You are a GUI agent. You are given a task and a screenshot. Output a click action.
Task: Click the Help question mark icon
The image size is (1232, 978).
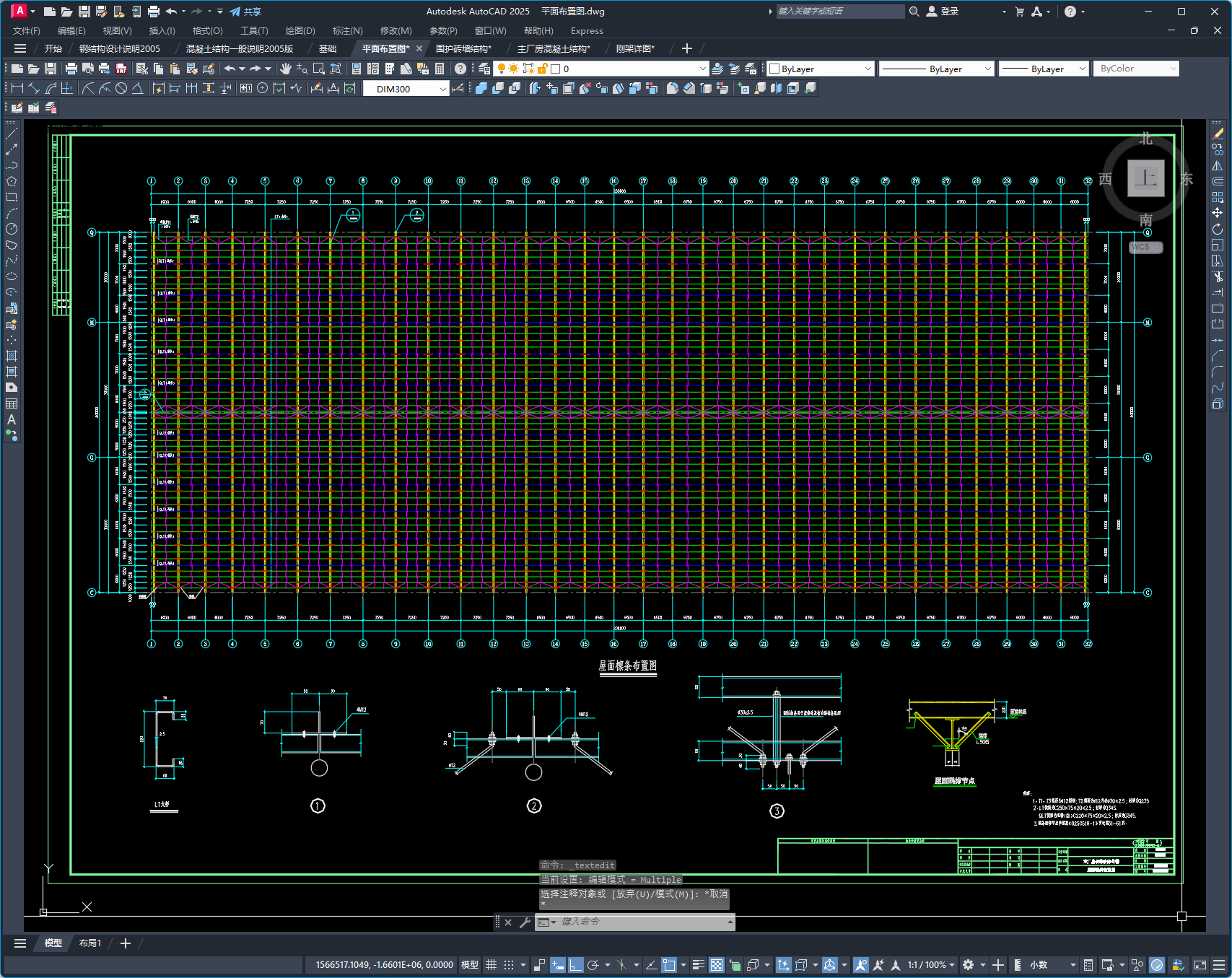click(x=460, y=69)
